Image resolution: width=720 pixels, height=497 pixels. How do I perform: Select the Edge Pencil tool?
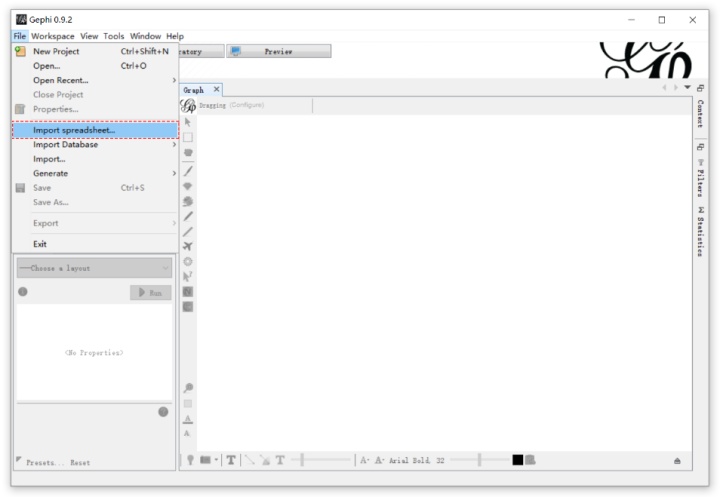188,232
